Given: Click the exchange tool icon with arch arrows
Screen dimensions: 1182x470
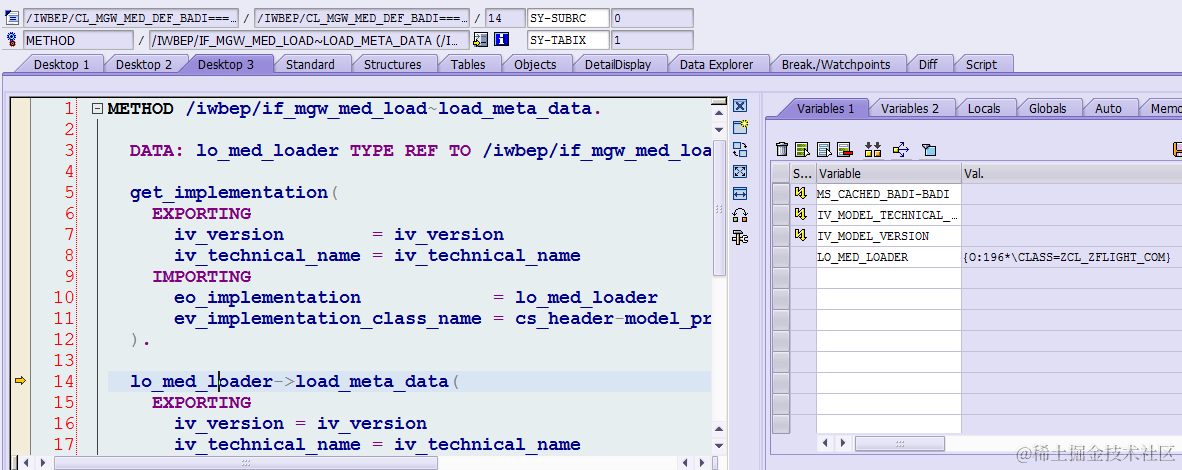Looking at the screenshot, I should click(x=740, y=216).
